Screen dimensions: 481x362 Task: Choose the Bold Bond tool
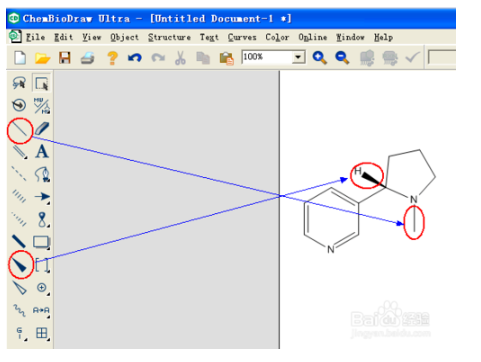(19, 242)
